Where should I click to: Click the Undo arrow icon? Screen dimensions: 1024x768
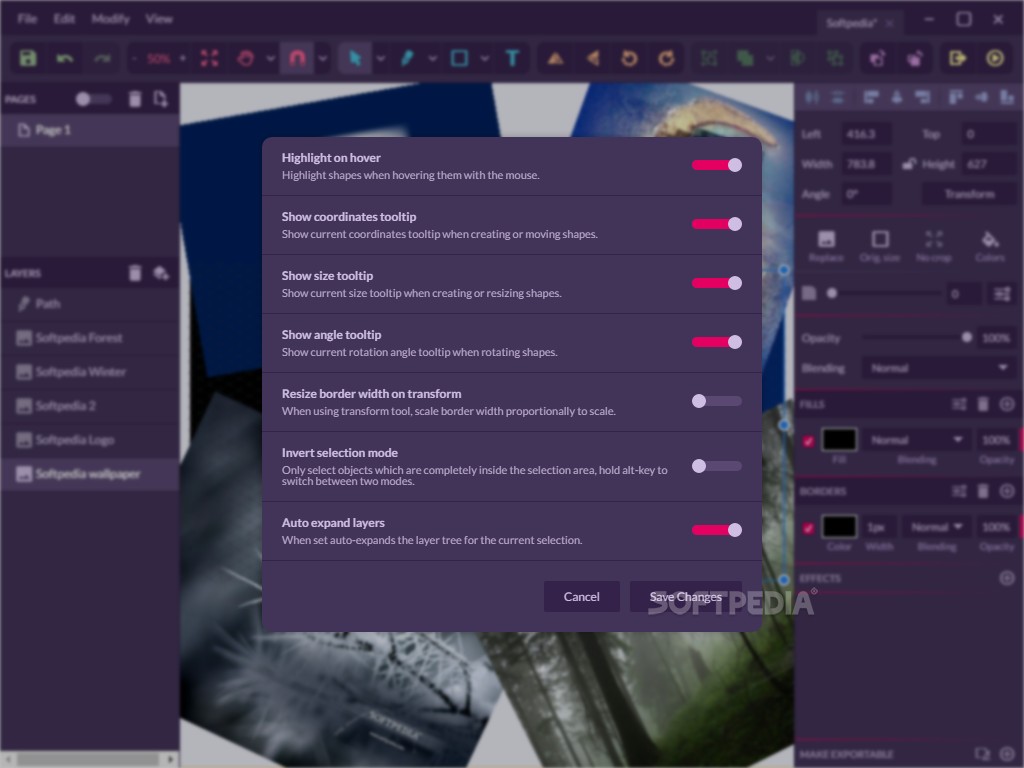[65, 58]
